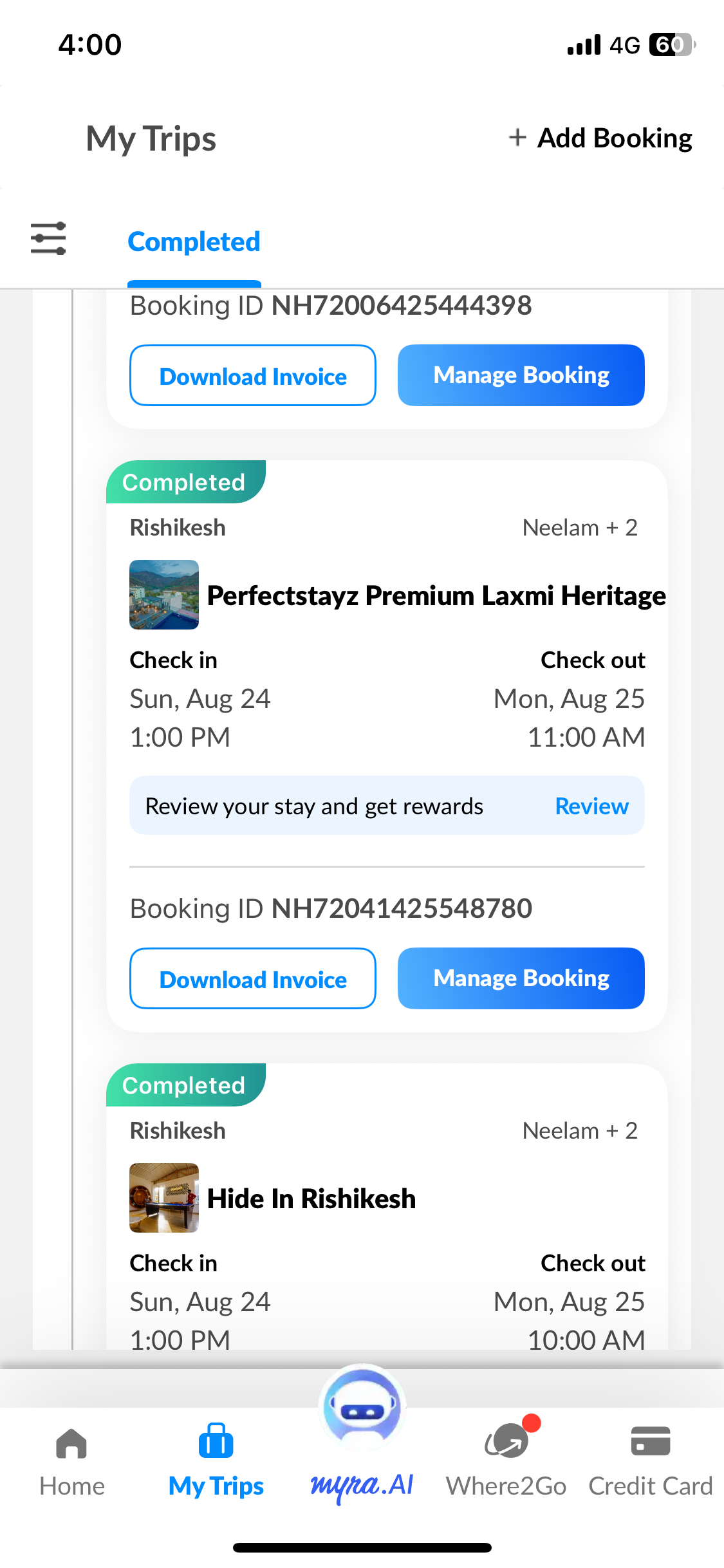Screen dimensions: 724x1568
Task: Download Invoice for booking NH72006425444398
Action: pos(253,376)
